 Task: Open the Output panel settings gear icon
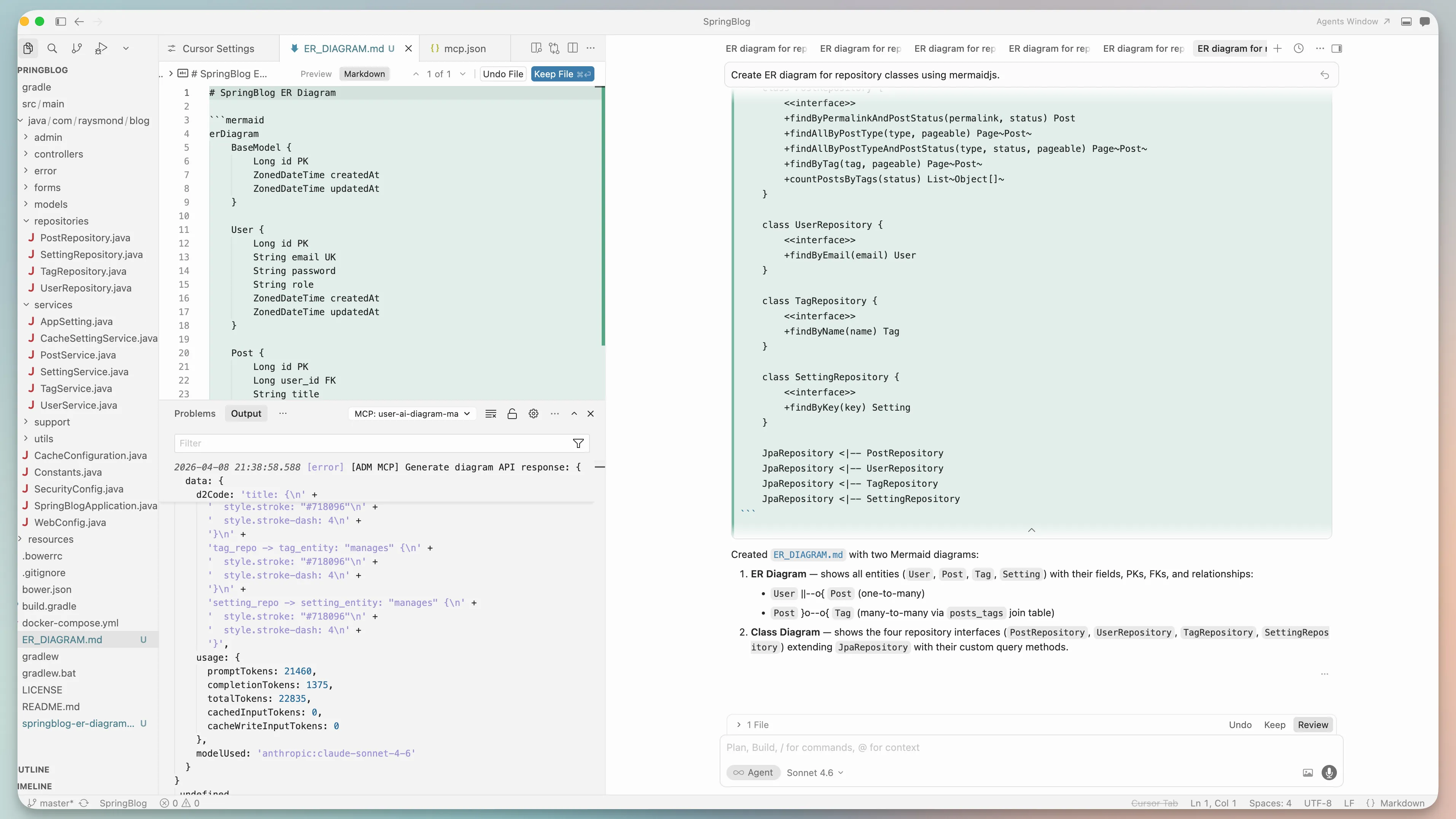click(533, 413)
